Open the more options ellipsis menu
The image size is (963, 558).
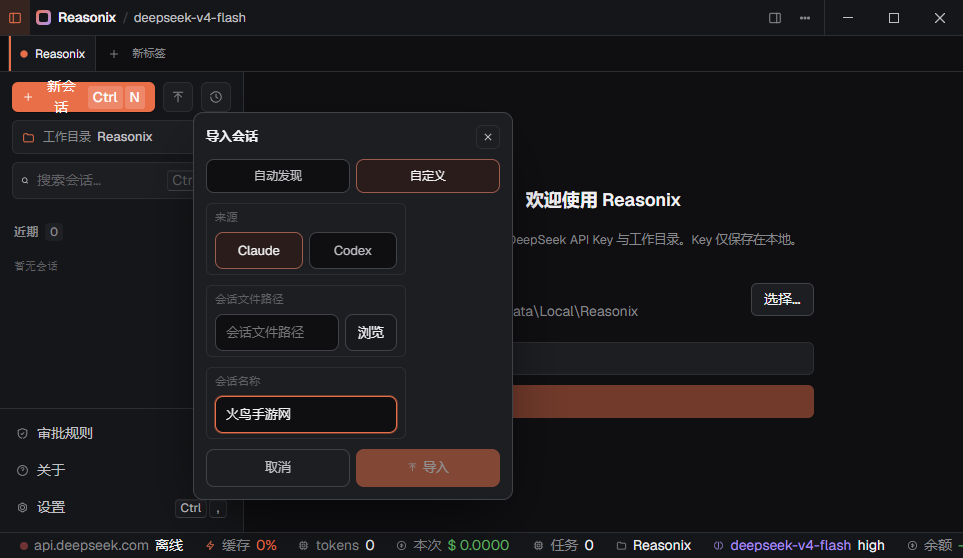coord(805,18)
